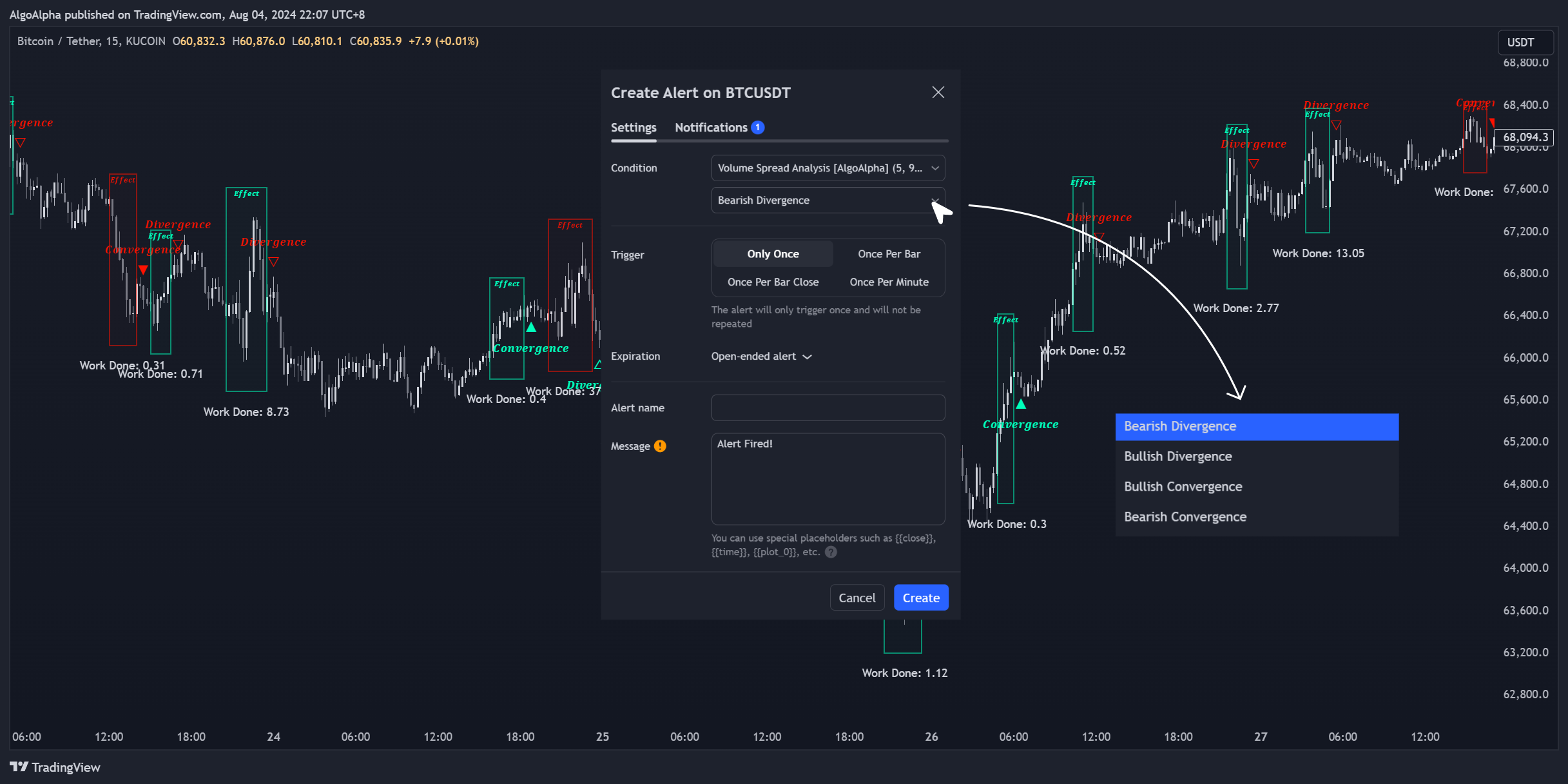Viewport: 1568px width, 784px height.
Task: Click the 68,800.0 price axis value
Action: click(1525, 63)
